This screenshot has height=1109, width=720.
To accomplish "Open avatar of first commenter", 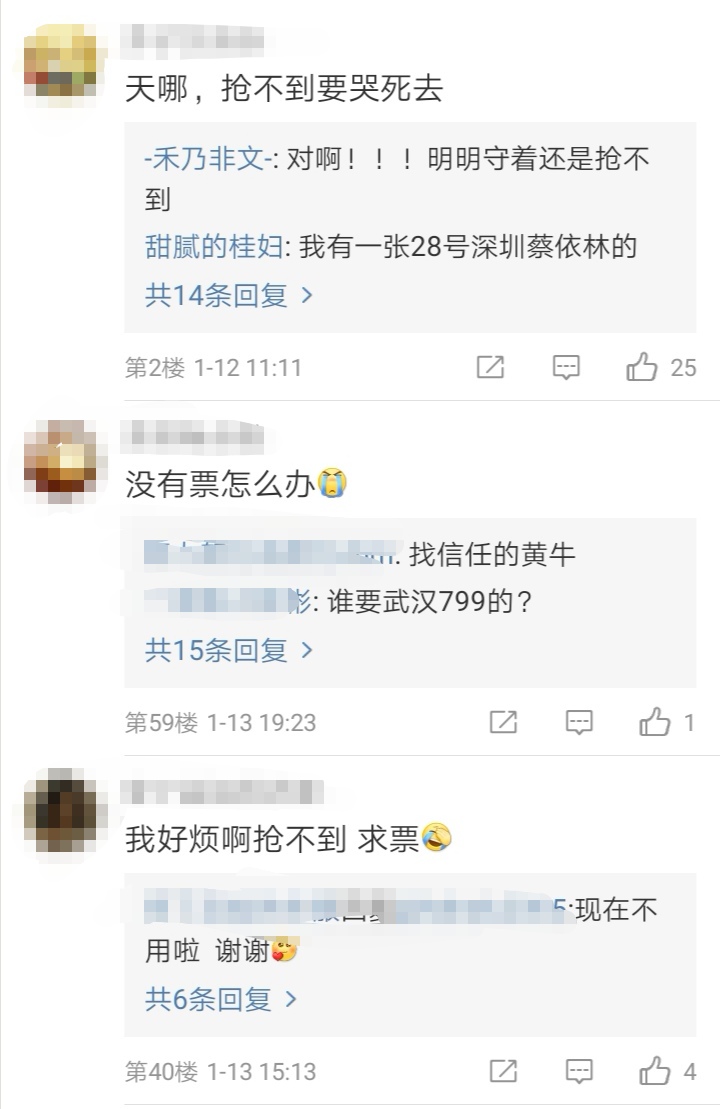I will [x=60, y=64].
